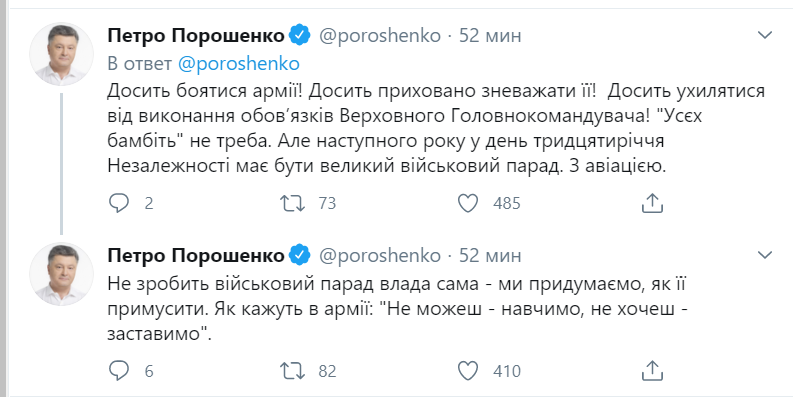Click Петро Порошенко name on first tweet
The image size is (793, 397).
(196, 36)
